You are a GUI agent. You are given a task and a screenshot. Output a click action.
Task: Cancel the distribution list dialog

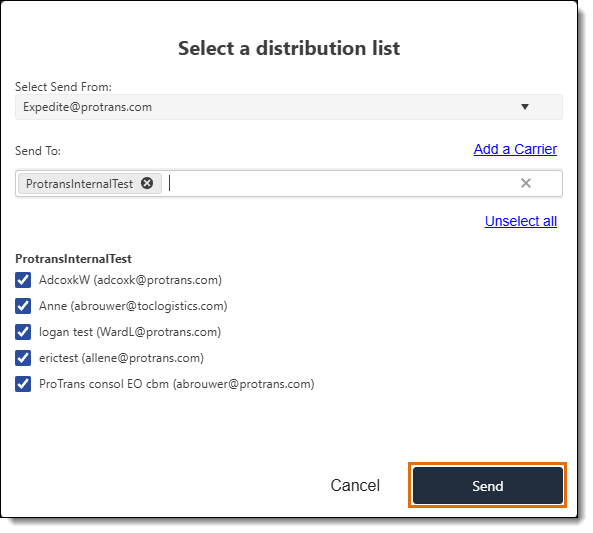click(x=355, y=485)
